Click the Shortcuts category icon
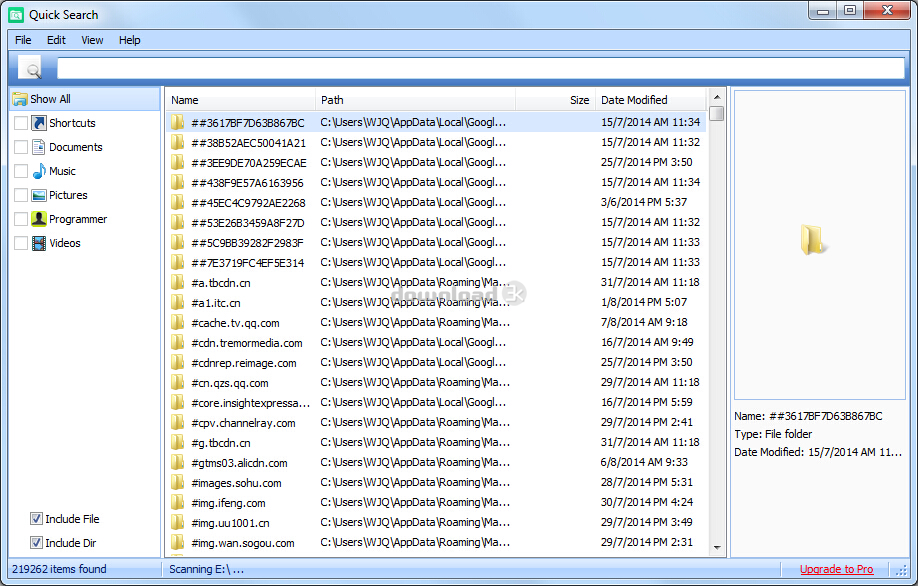This screenshot has width=918, height=586. [39, 123]
